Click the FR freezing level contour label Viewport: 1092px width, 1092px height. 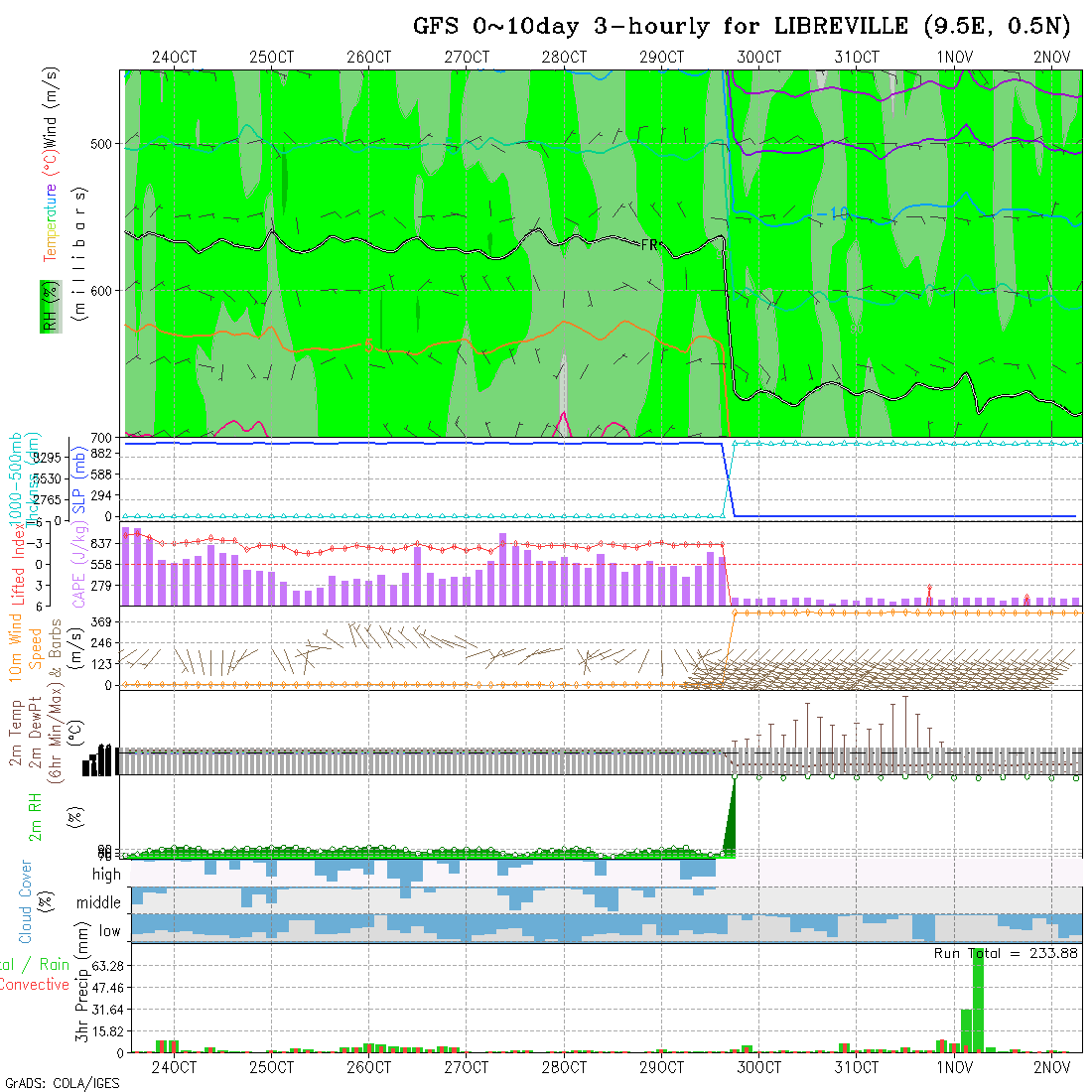coord(650,245)
